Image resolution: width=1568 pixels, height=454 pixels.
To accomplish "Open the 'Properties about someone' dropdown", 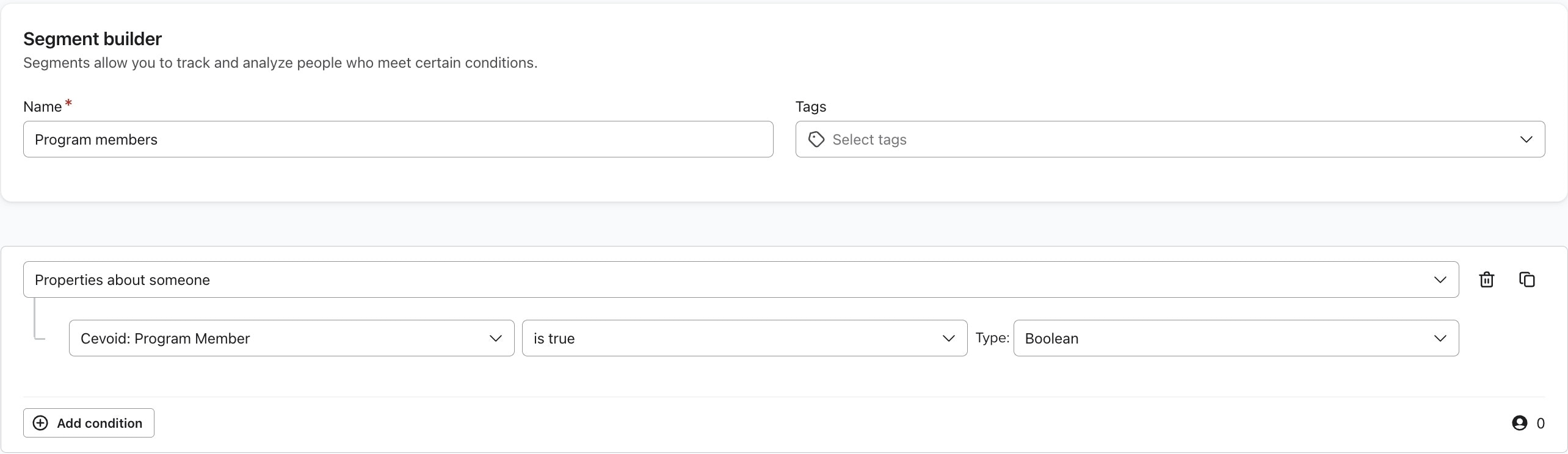I will (x=733, y=279).
